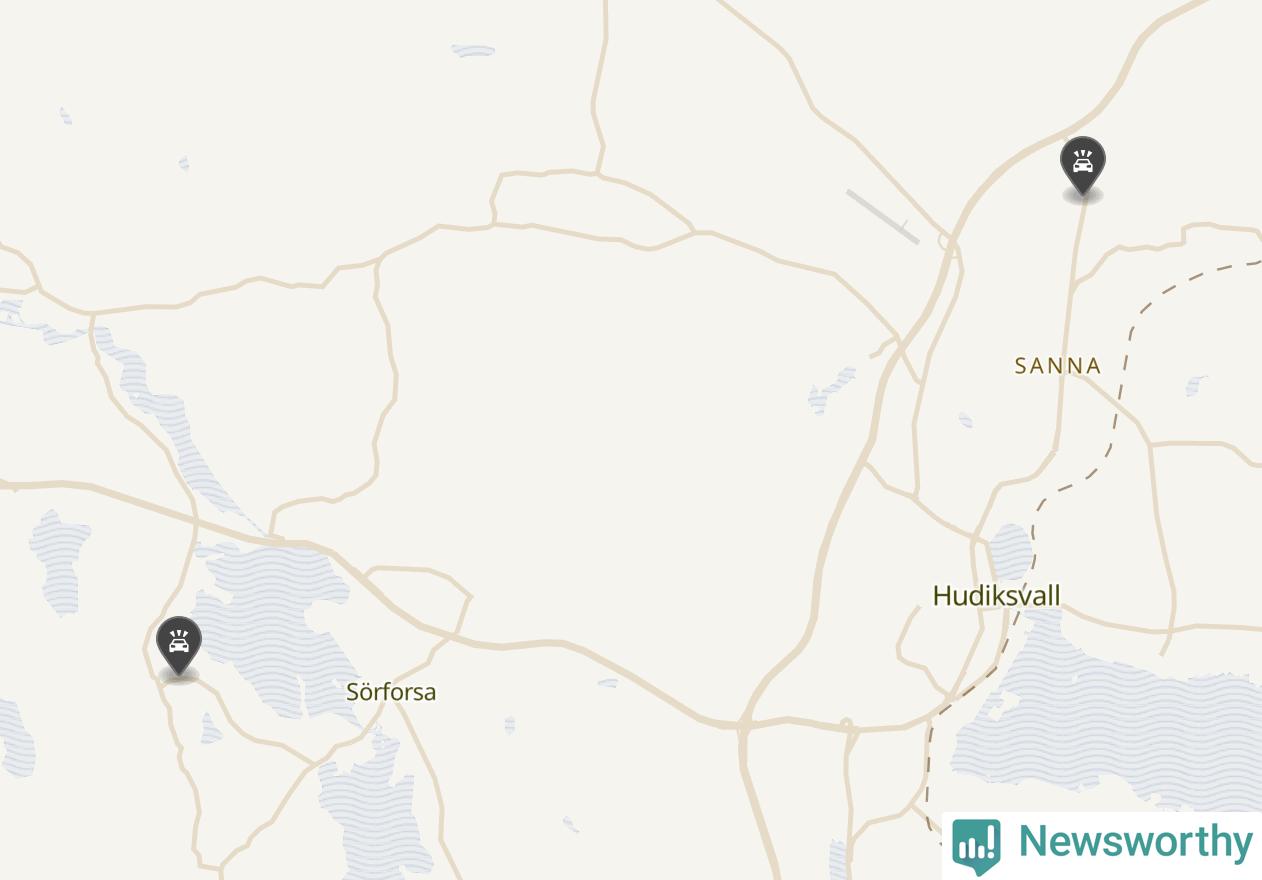Select the Sörforsa town label

(x=391, y=692)
